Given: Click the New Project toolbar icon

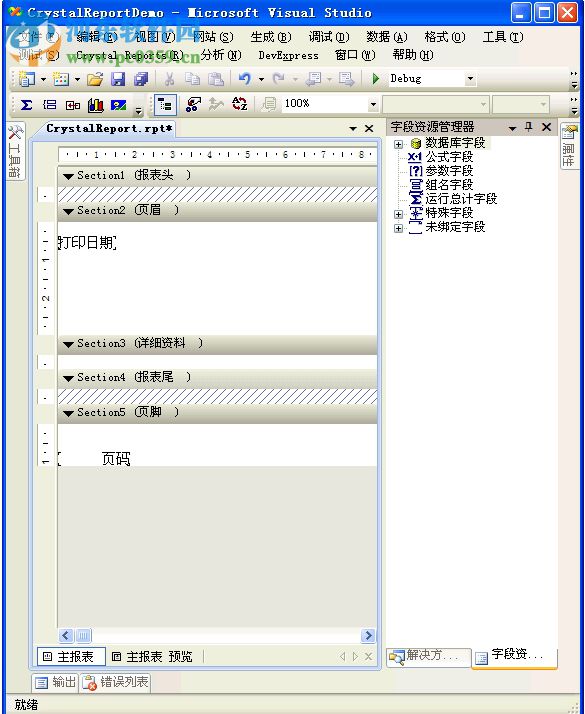Looking at the screenshot, I should click(x=27, y=79).
